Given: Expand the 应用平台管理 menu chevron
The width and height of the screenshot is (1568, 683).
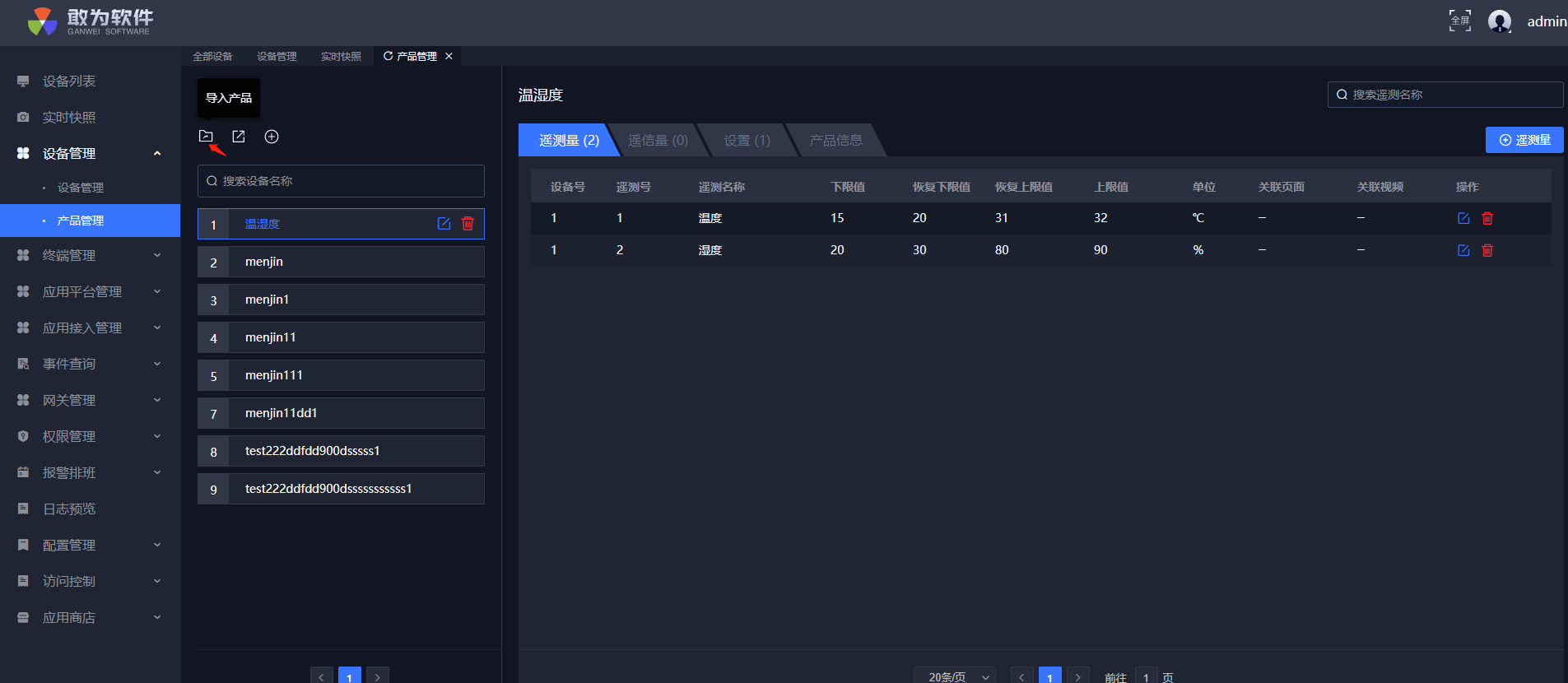Looking at the screenshot, I should click(x=157, y=292).
